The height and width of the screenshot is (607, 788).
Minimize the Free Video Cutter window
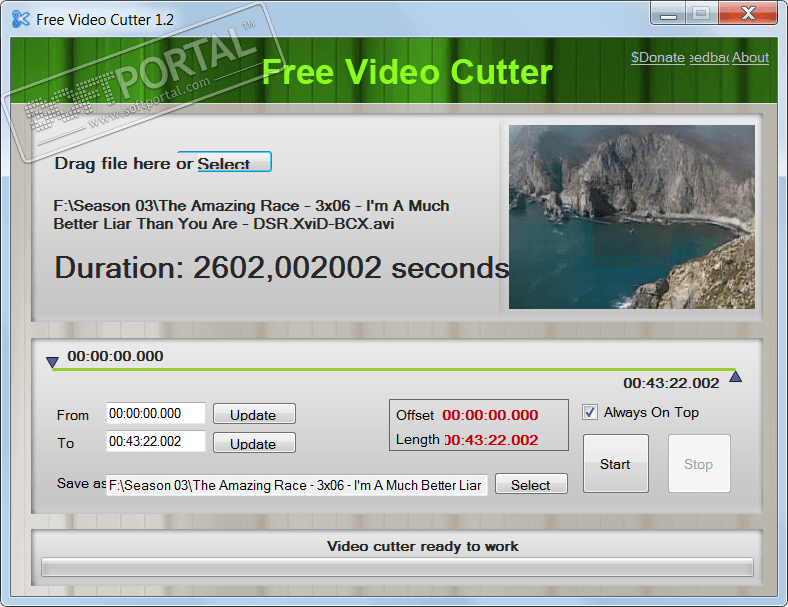pos(668,14)
